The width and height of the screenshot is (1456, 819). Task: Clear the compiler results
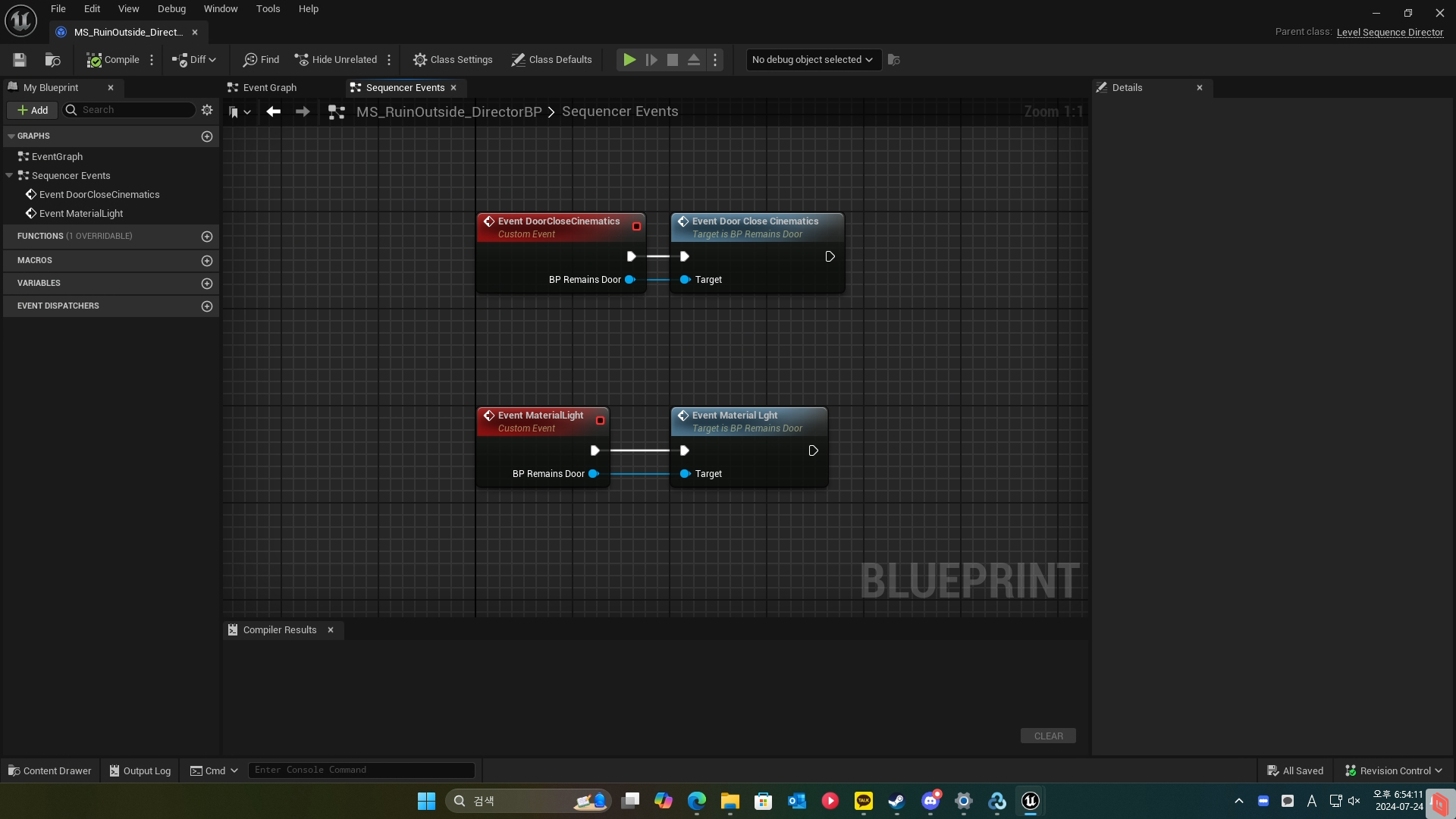(x=1048, y=736)
